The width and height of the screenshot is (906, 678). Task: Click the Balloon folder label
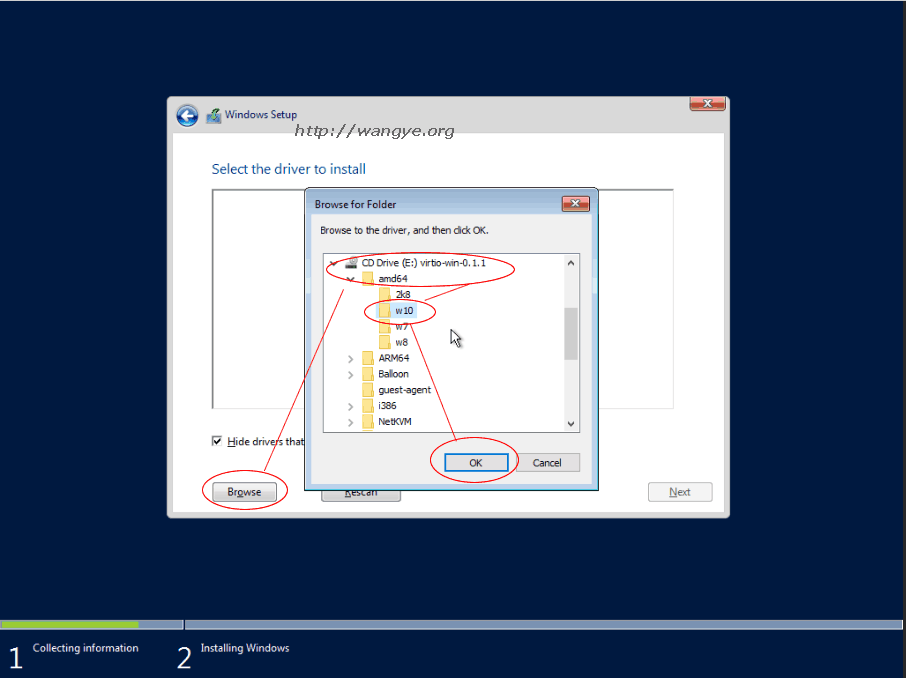393,374
